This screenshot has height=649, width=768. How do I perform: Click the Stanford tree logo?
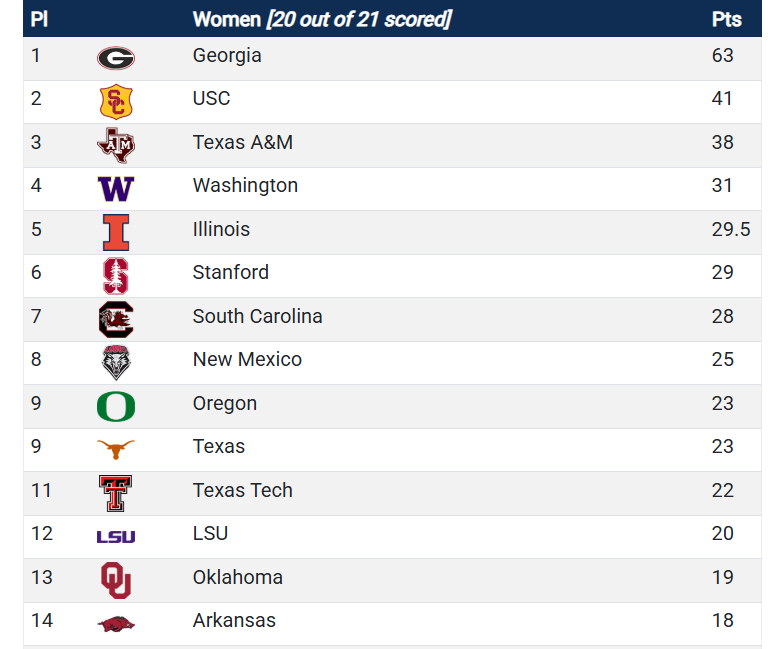tap(116, 276)
